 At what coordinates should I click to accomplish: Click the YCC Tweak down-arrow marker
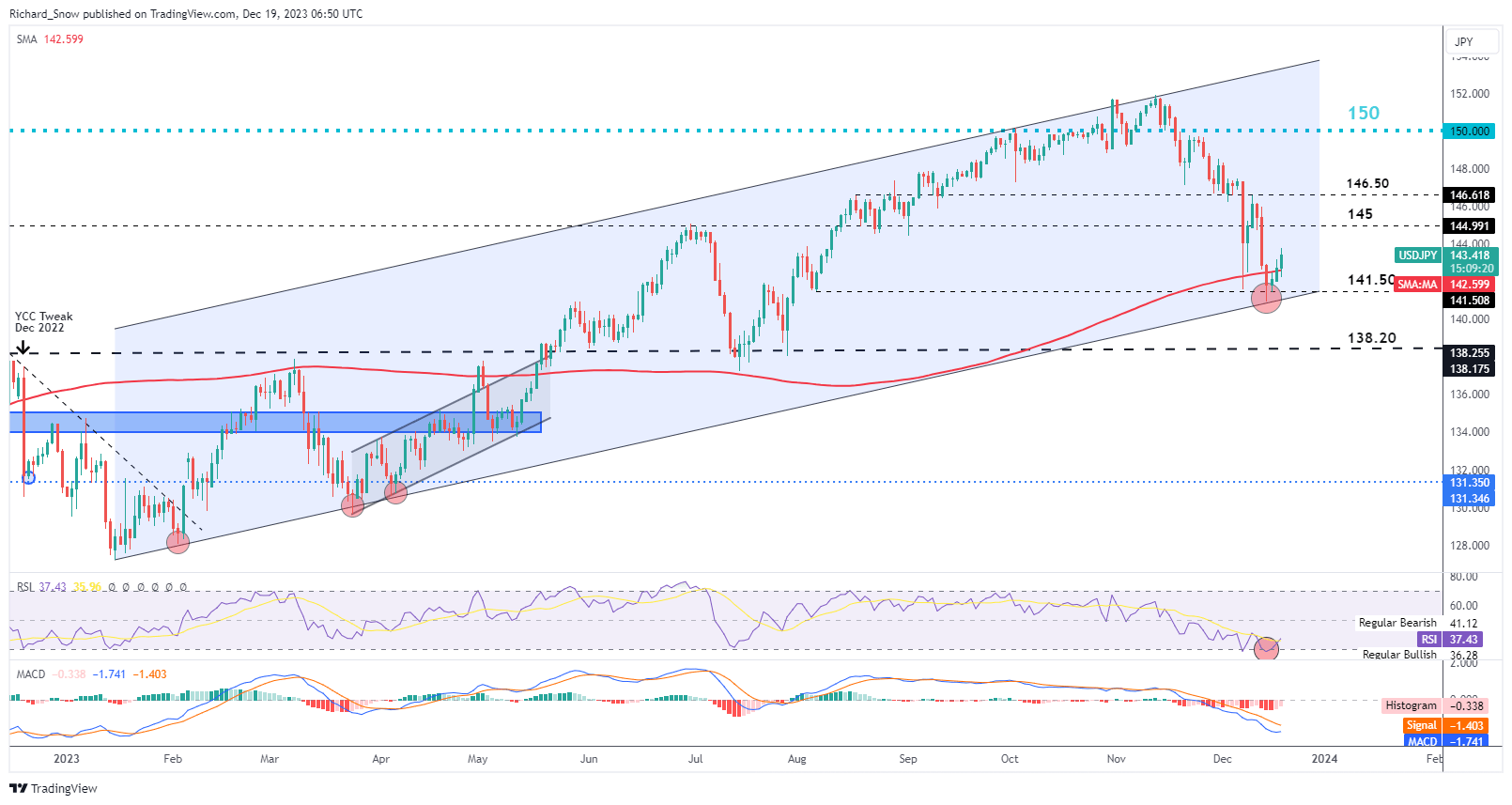click(x=23, y=348)
